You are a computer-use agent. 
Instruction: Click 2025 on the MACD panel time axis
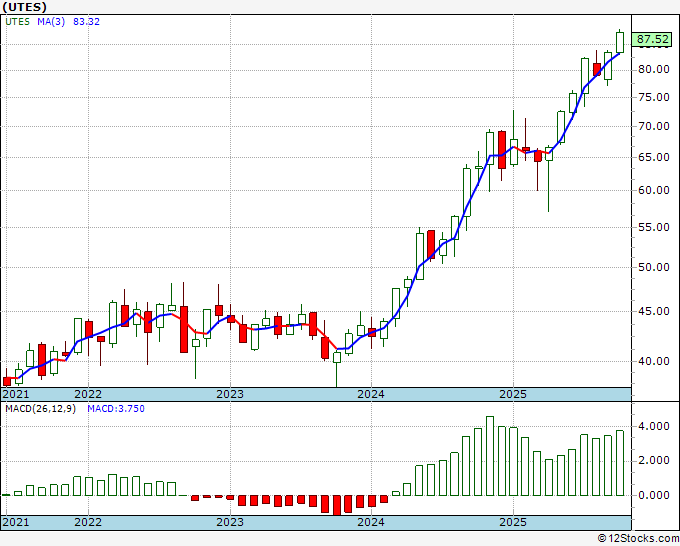click(513, 522)
